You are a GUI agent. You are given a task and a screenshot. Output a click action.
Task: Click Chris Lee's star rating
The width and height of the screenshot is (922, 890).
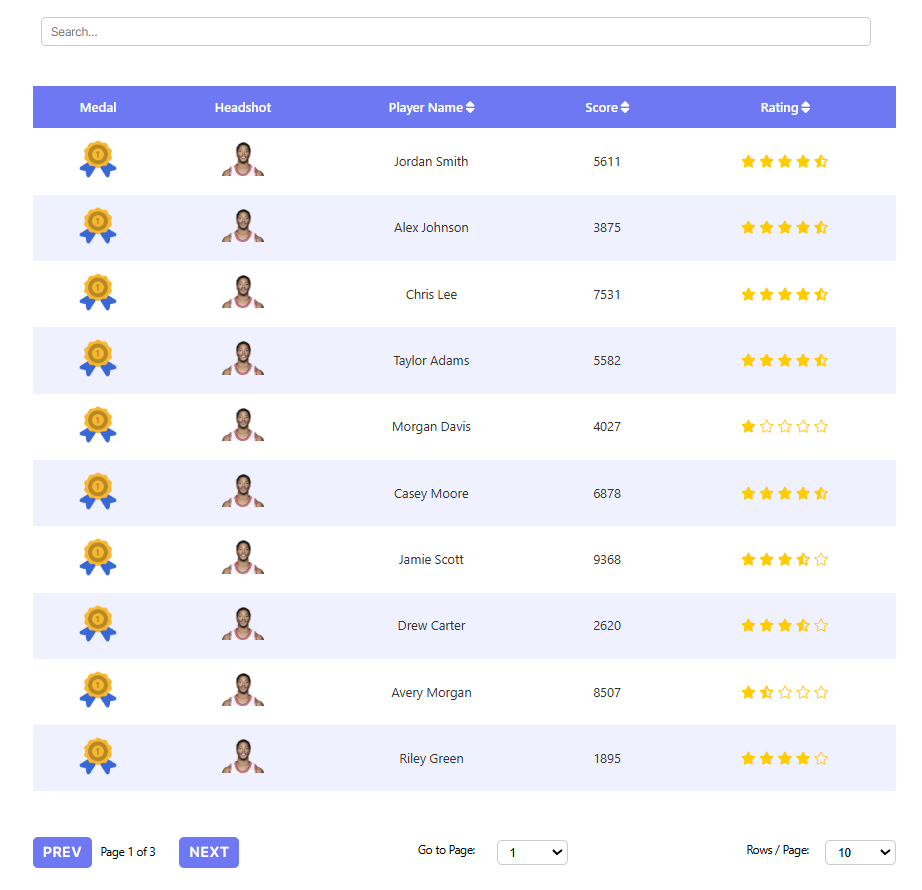tap(784, 295)
